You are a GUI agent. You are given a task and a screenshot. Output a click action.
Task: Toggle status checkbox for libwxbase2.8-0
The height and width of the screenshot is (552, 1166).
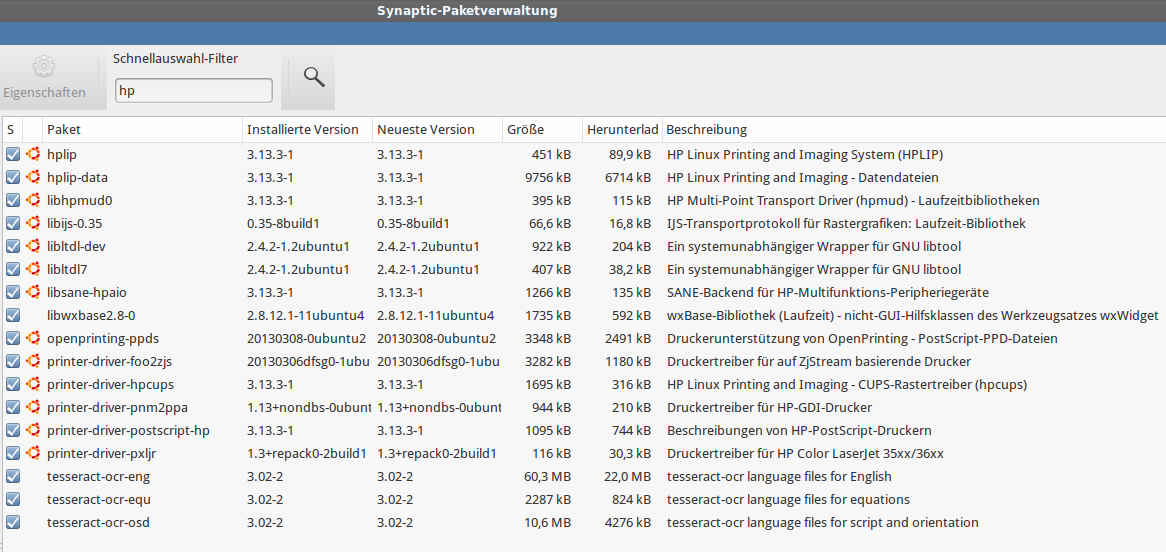13,315
